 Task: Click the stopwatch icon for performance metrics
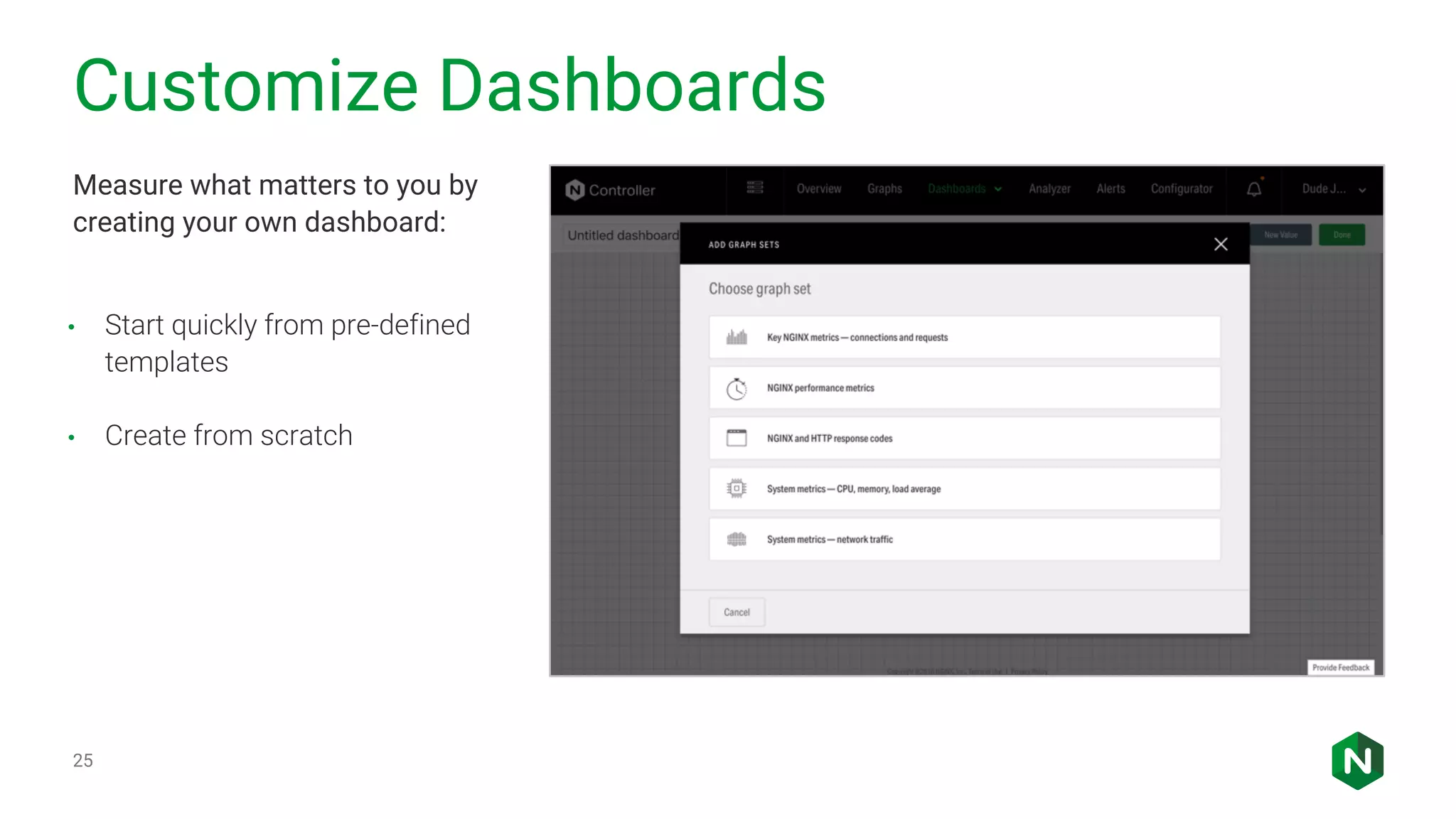pyautogui.click(x=737, y=388)
